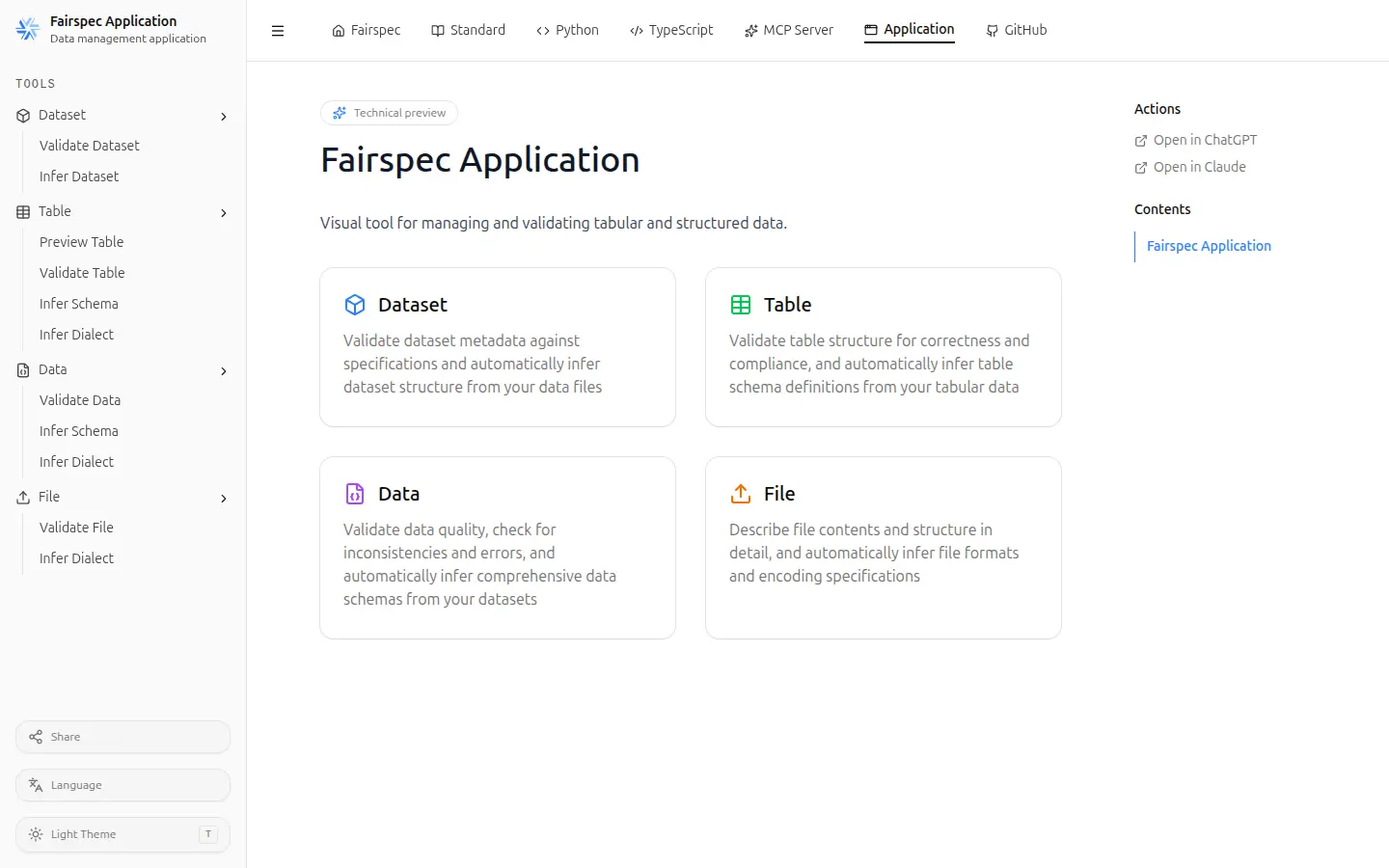Switch to the TypeScript tab
This screenshot has height=868, width=1389.
tap(671, 30)
